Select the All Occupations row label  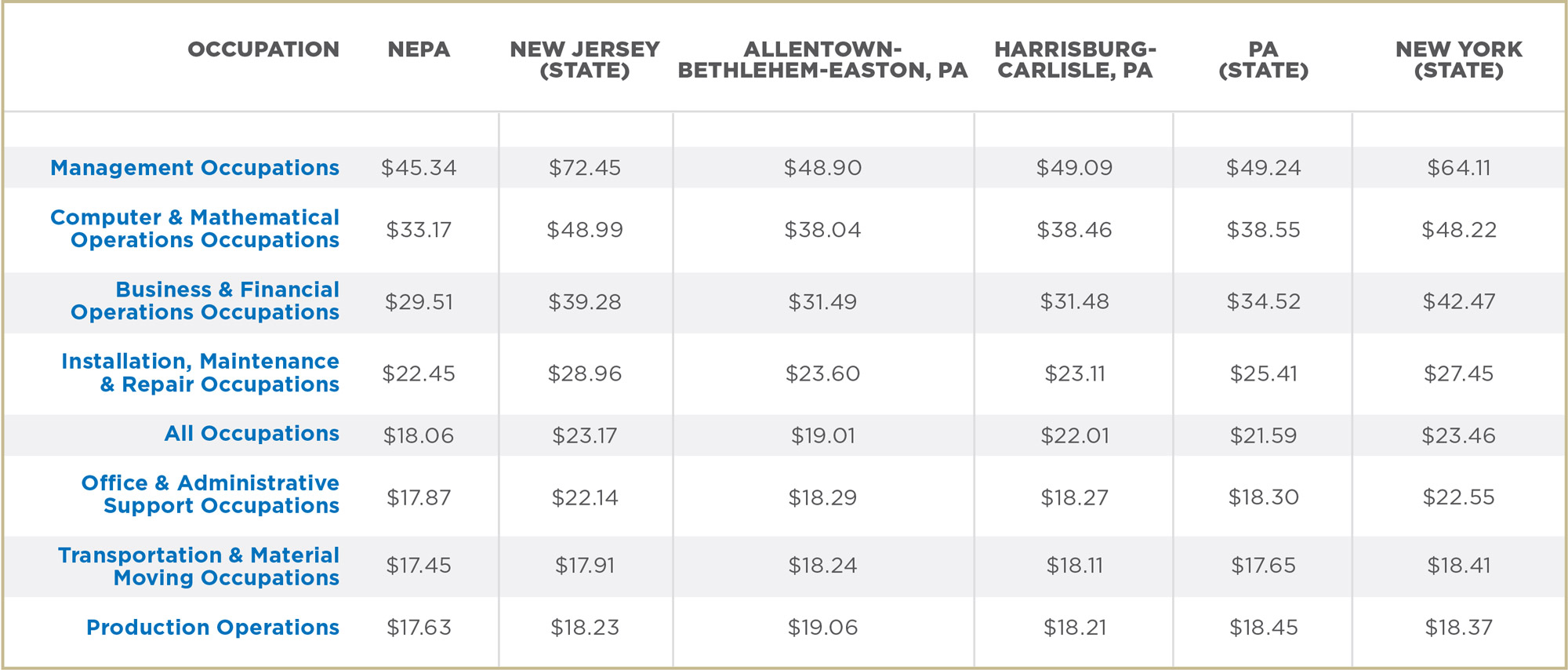tap(252, 434)
